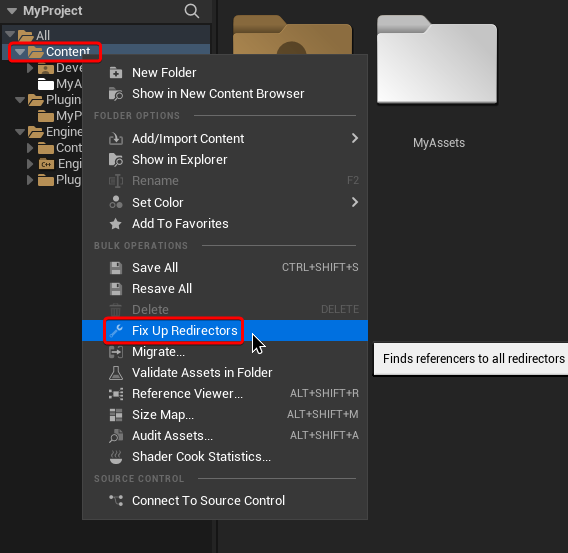Select the MyAssets folder thumbnail

coord(437,60)
